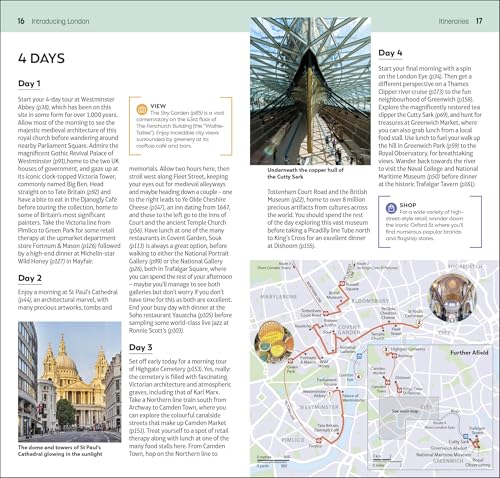The image size is (500, 478).
Task: Open the St Paul's Cathedral street photo
Action: (x=70, y=382)
